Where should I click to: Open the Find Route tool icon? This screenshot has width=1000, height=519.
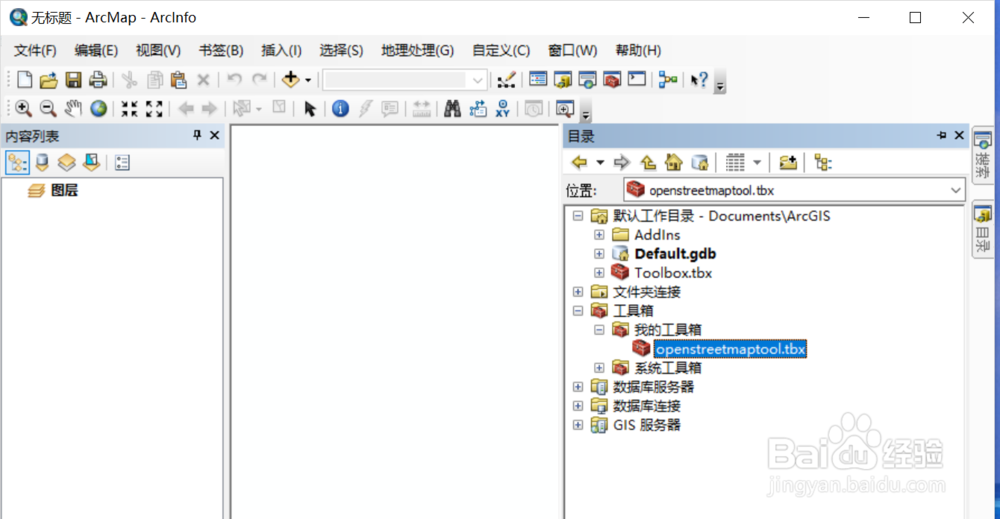[x=478, y=108]
